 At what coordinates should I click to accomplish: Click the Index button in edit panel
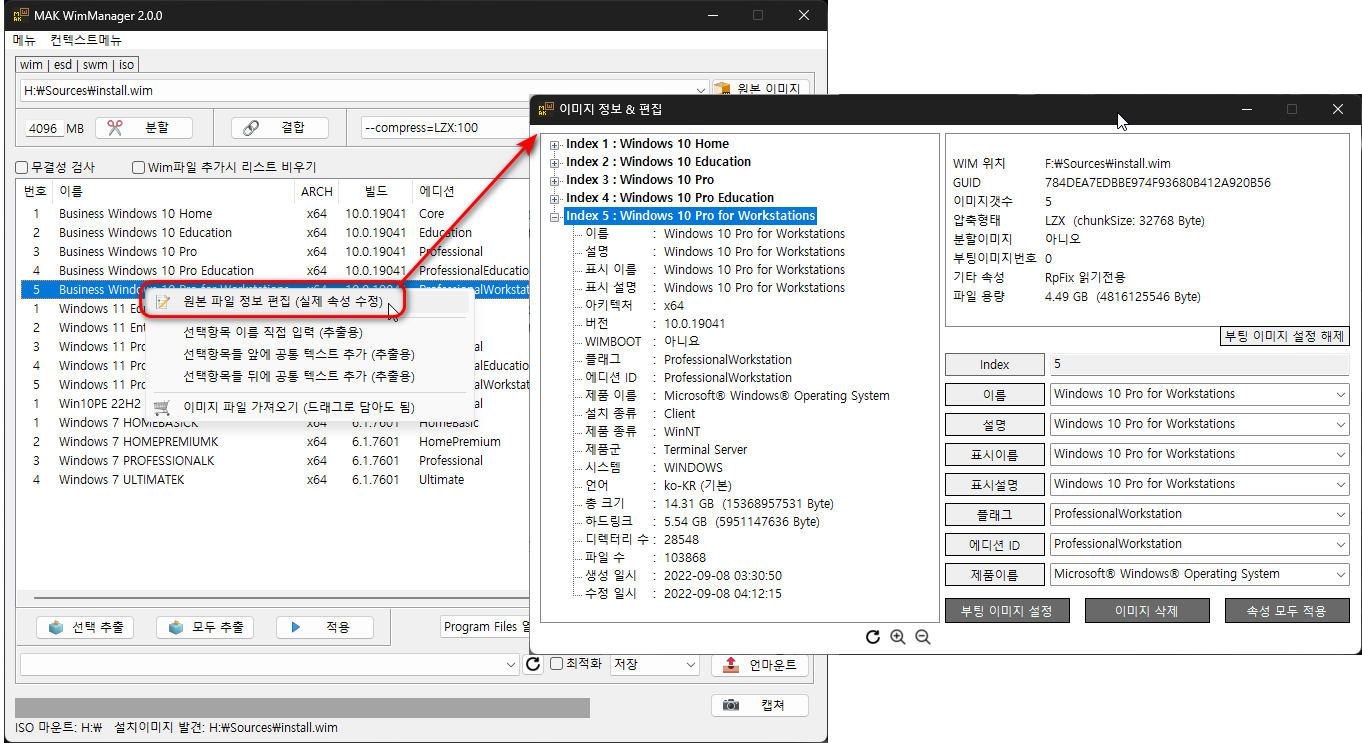[x=994, y=365]
